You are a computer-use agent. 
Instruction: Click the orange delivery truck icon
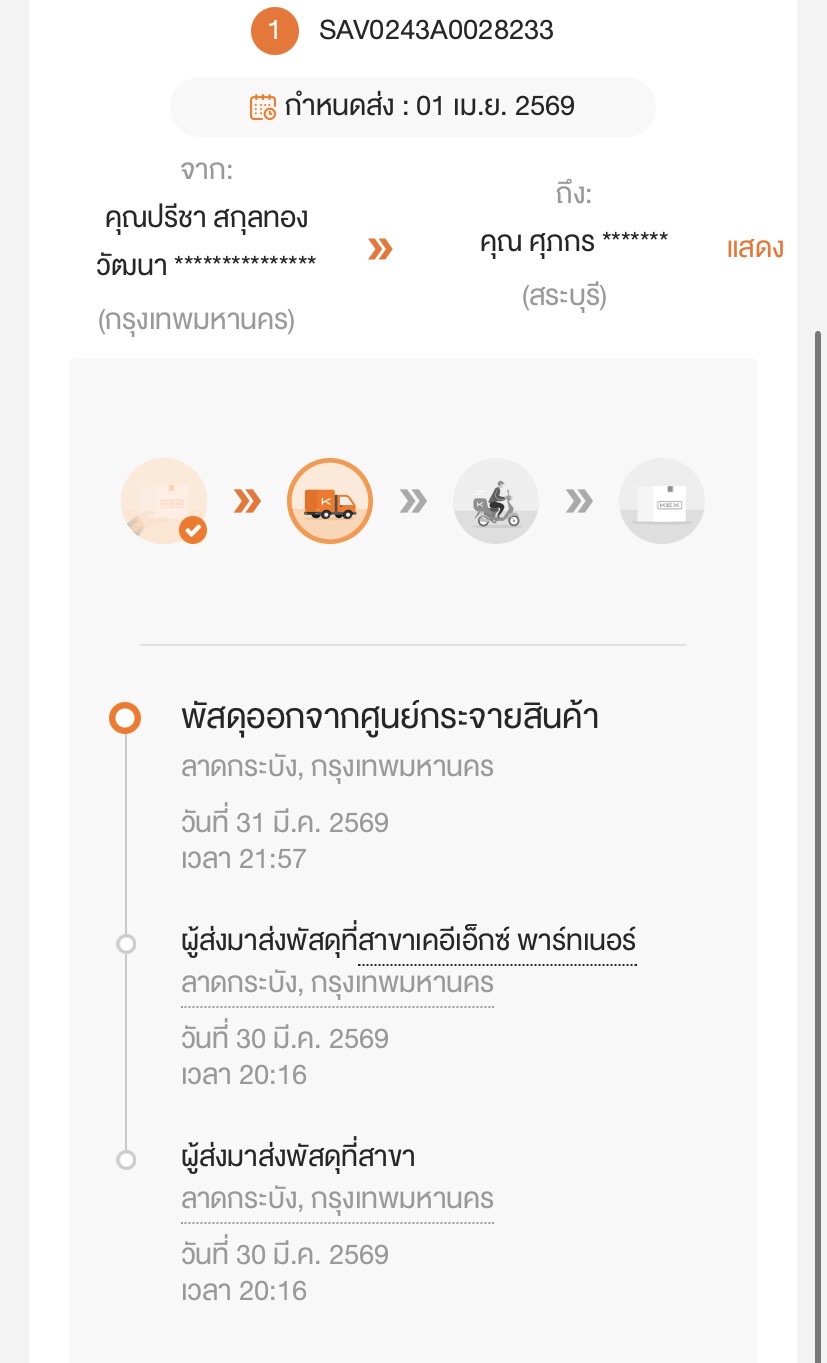click(330, 501)
